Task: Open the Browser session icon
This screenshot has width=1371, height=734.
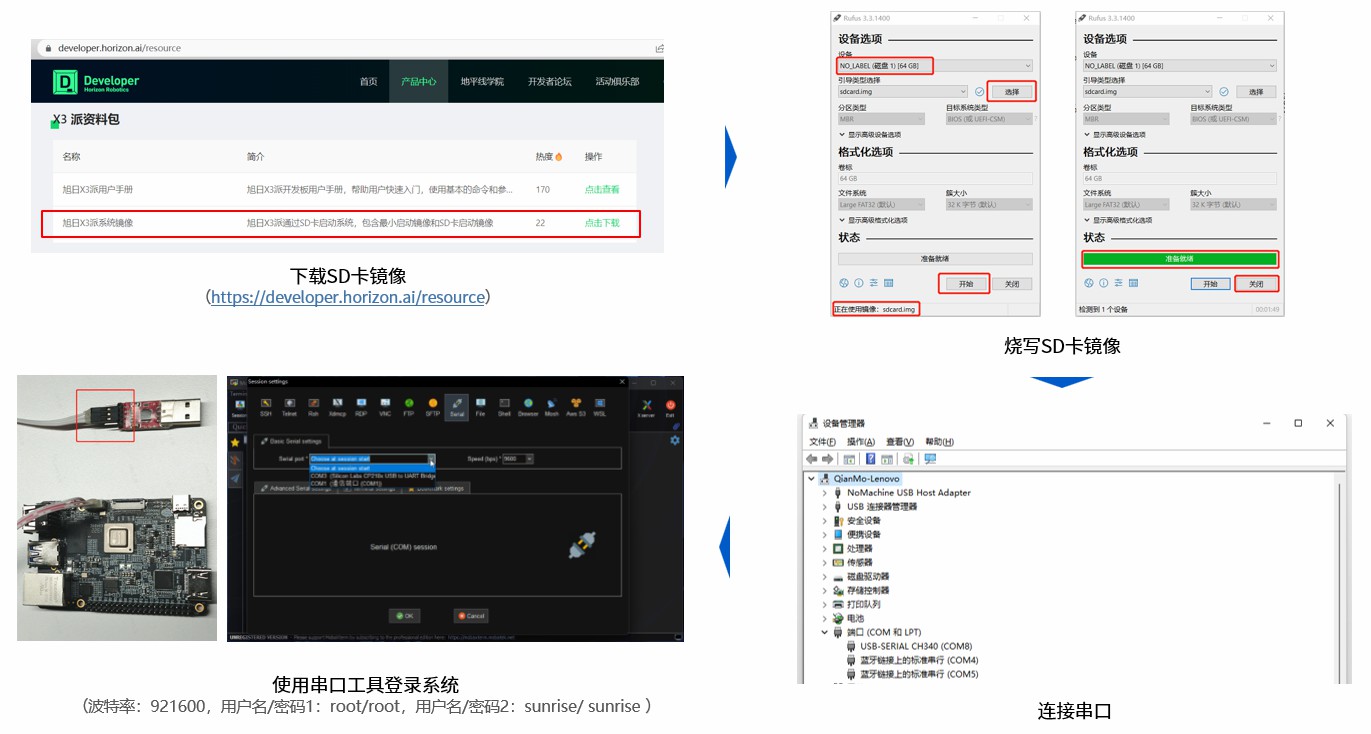Action: point(528,406)
